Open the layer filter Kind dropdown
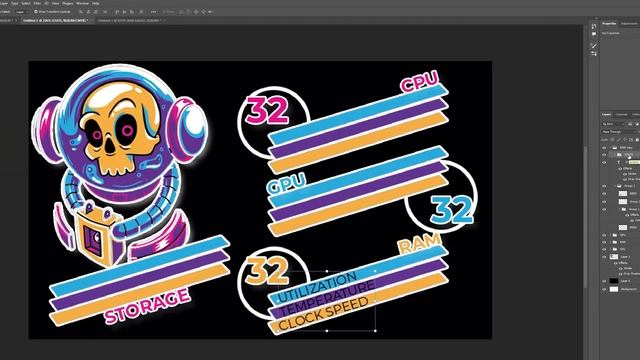The height and width of the screenshot is (360, 640). click(x=613, y=124)
